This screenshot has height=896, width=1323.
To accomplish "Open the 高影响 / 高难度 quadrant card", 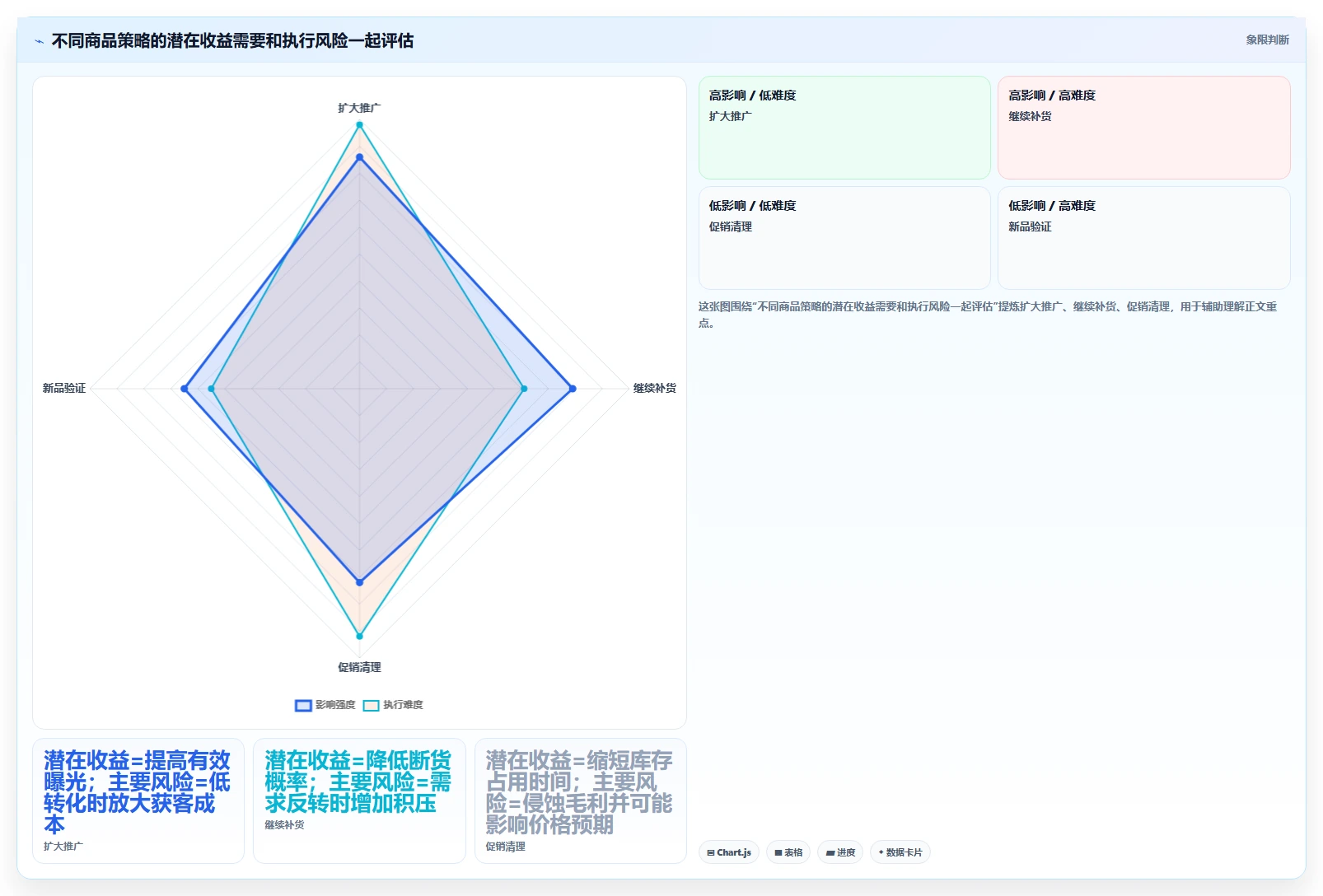I will [x=1143, y=128].
